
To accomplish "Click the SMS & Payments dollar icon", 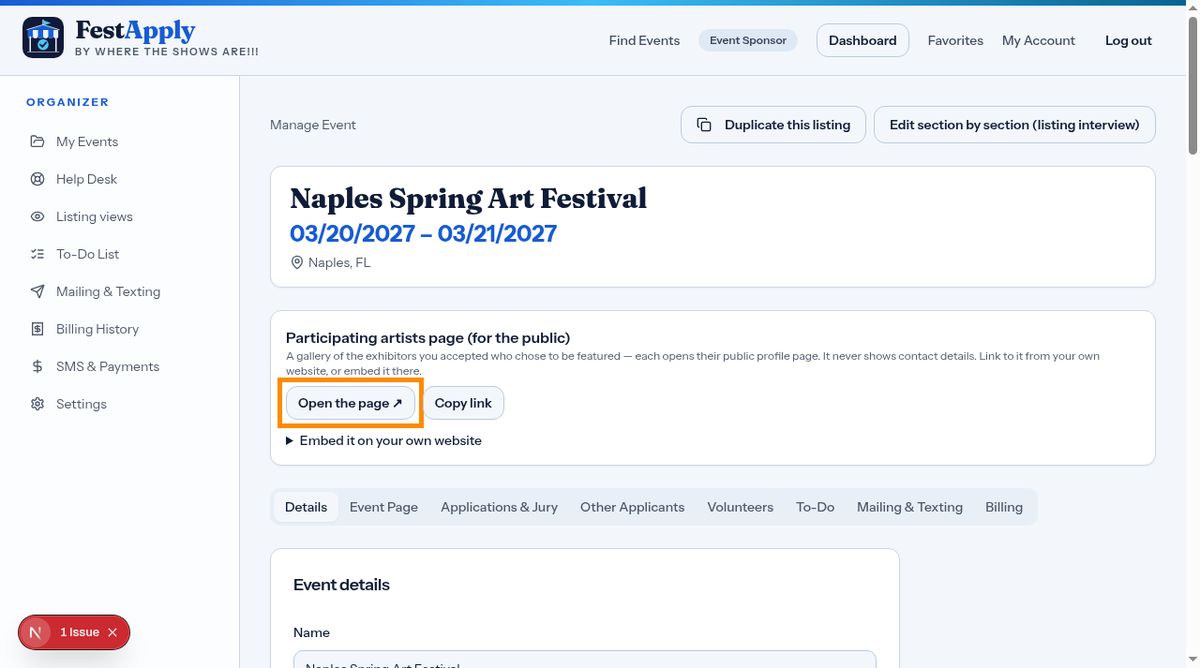I will pyautogui.click(x=37, y=366).
